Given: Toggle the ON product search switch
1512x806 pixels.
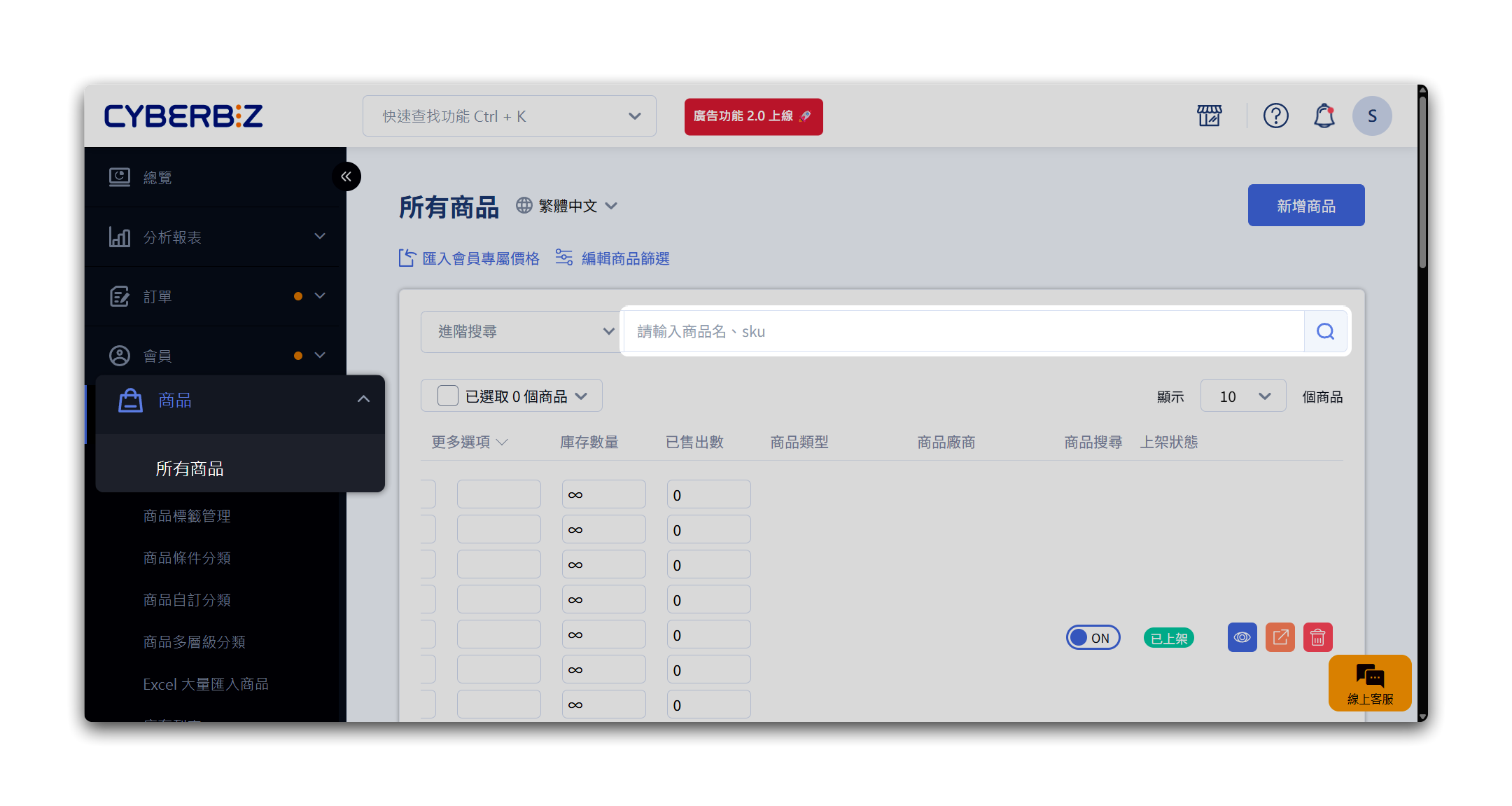Looking at the screenshot, I should [1093, 638].
